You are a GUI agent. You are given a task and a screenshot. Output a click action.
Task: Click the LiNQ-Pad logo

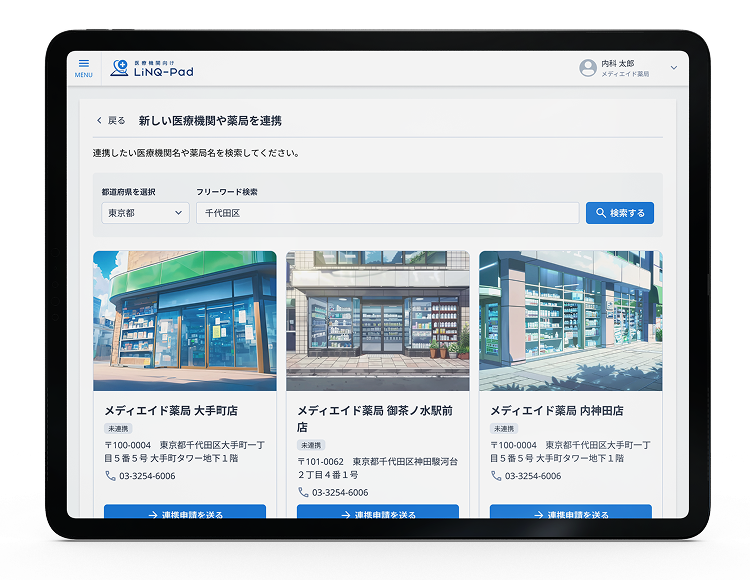(152, 68)
